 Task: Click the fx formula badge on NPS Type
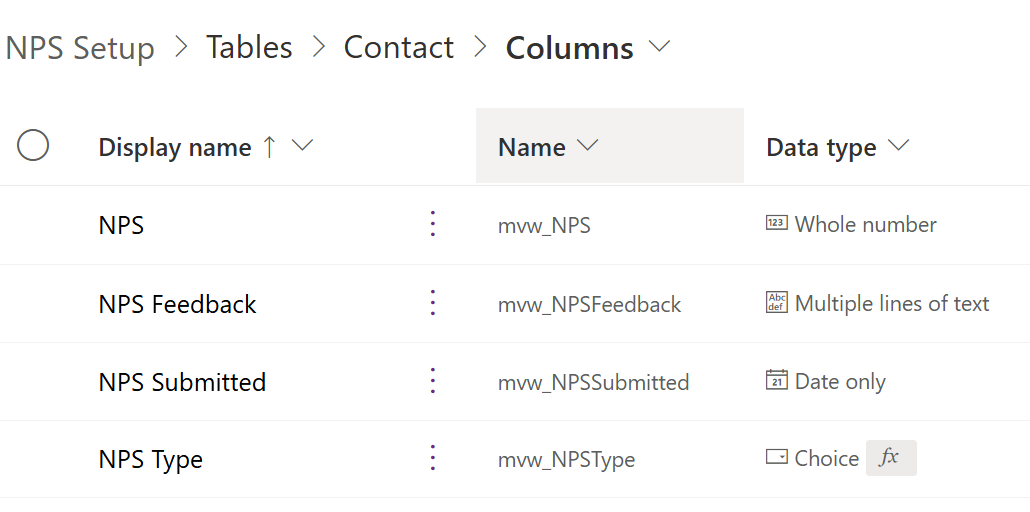pyautogui.click(x=890, y=458)
